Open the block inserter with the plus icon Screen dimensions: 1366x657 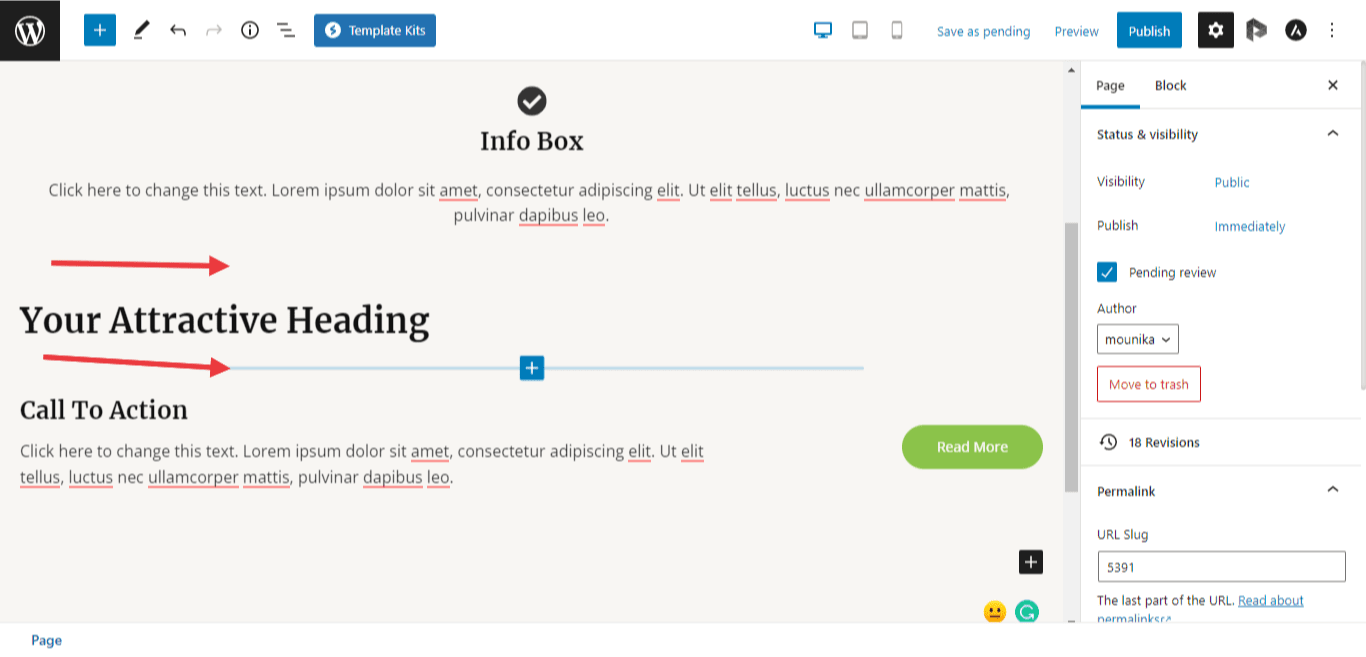tap(99, 30)
